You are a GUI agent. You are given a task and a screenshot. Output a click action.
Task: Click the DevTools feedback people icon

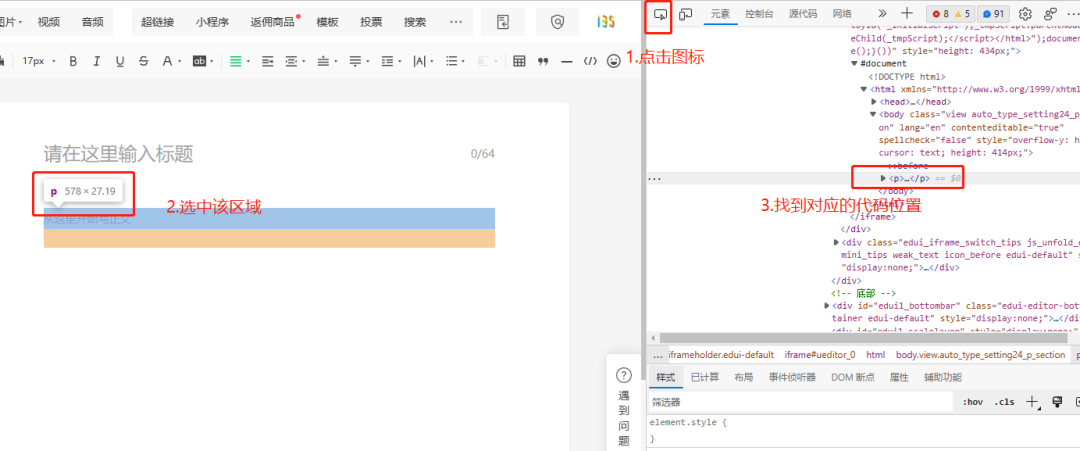[x=1050, y=14]
